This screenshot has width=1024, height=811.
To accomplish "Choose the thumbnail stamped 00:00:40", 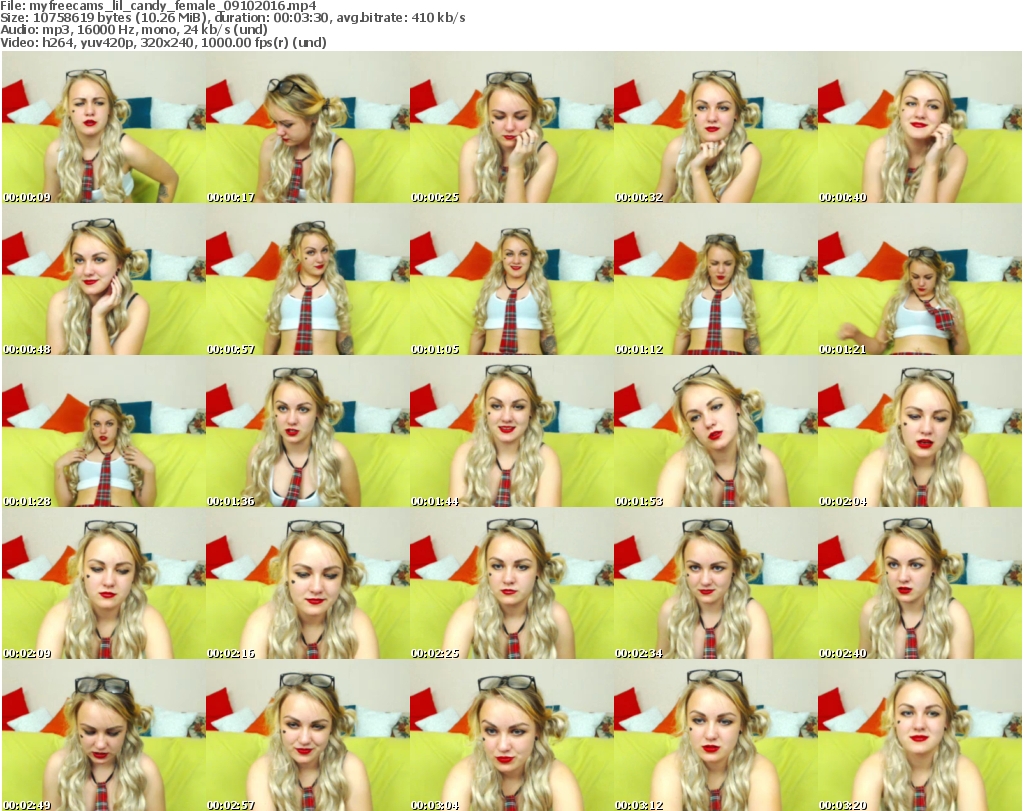I will point(920,127).
